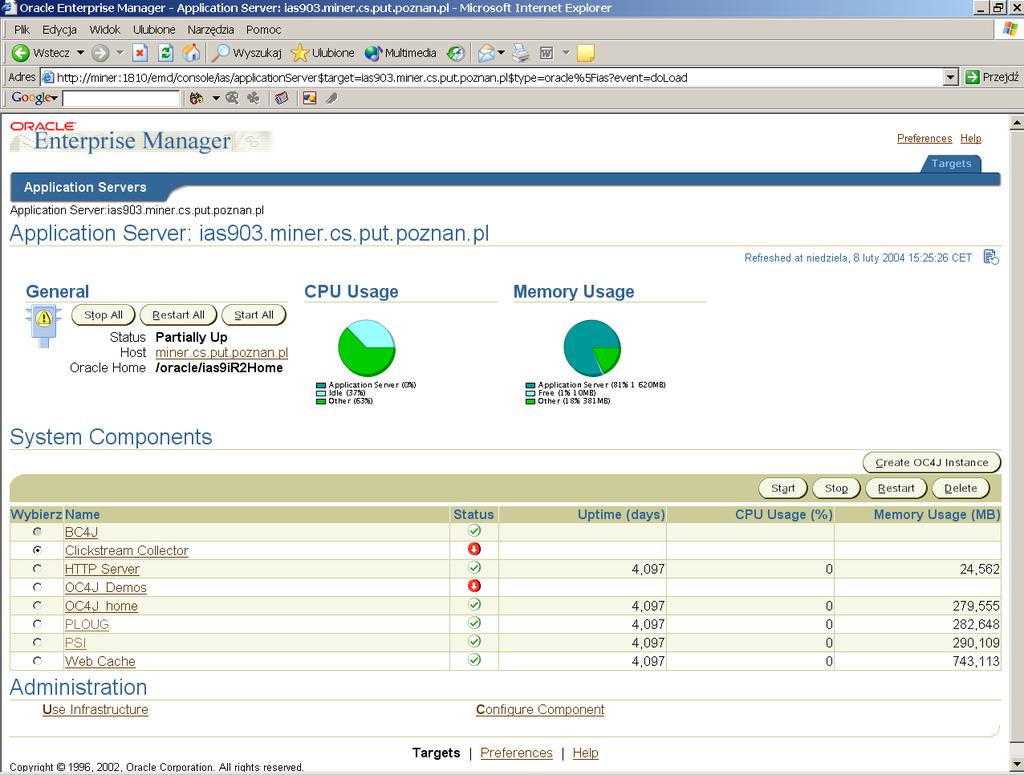The width and height of the screenshot is (1024, 775).
Task: Click the OC4J_Demos red down status icon
Action: (474, 586)
